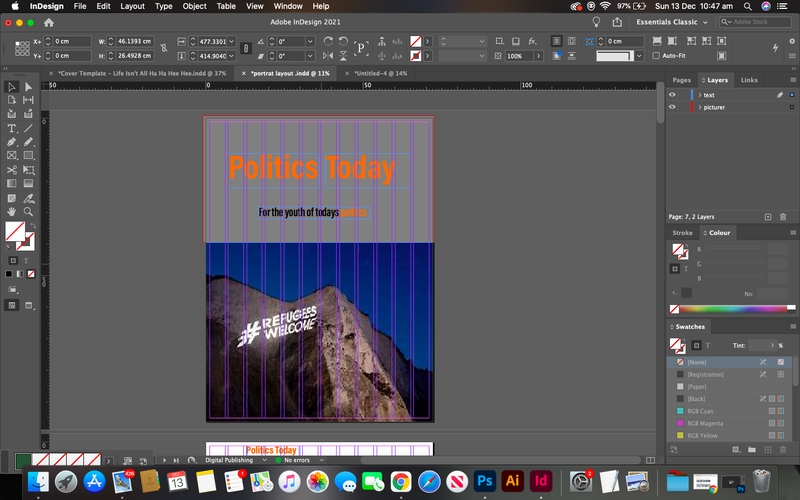800x500 pixels.
Task: Choose the Rectangle tool
Action: (x=28, y=155)
